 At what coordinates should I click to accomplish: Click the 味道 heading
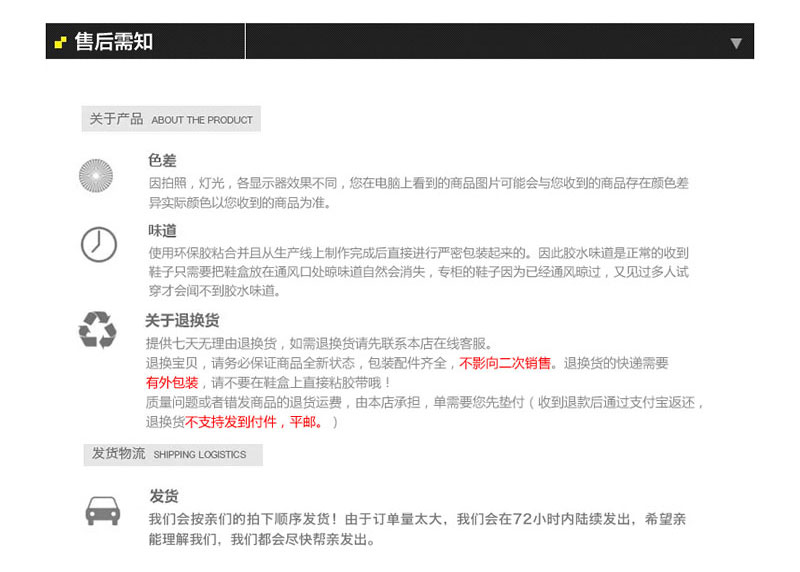tap(162, 231)
